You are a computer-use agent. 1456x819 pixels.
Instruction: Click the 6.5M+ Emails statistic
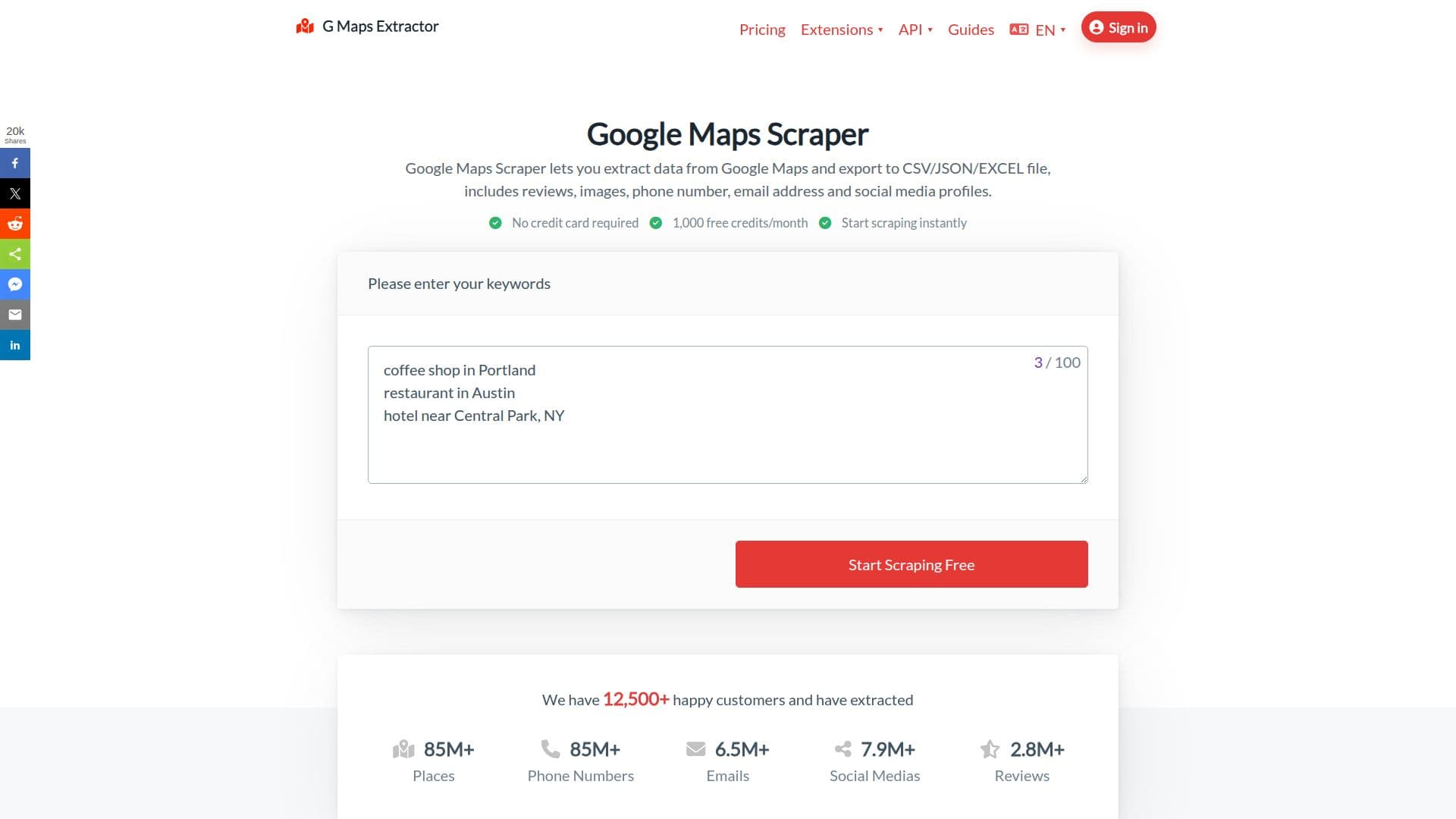click(728, 761)
